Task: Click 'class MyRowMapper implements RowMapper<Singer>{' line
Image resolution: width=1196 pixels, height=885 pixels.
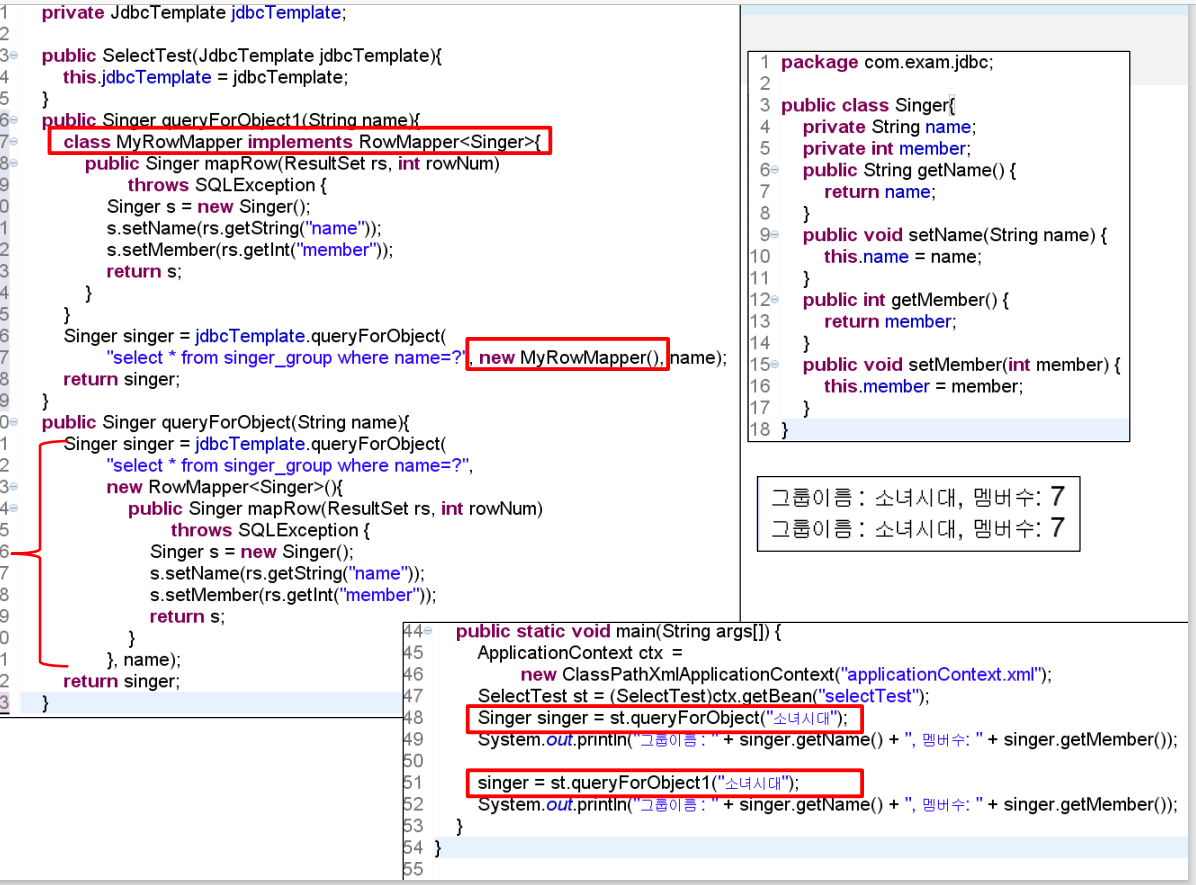Action: pos(302,142)
